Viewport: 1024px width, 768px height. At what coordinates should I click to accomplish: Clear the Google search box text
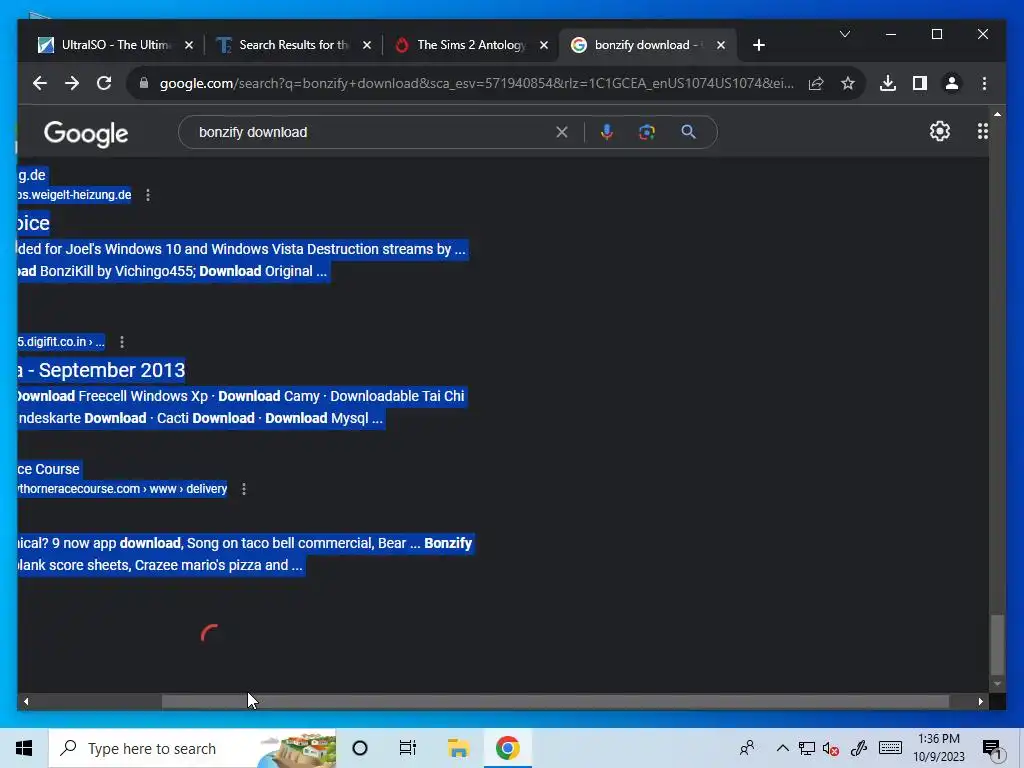[x=562, y=132]
